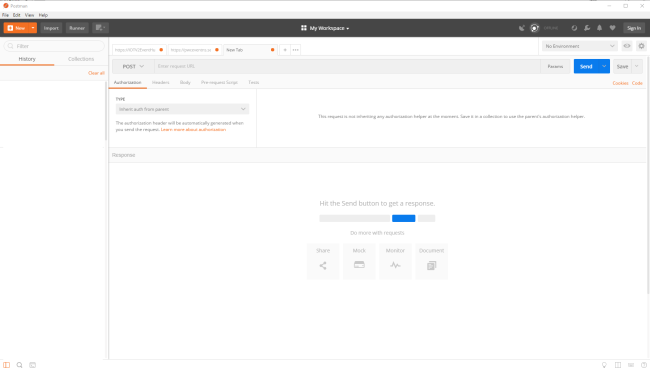650x369 pixels.
Task: Click the blue Send button
Action: point(586,66)
